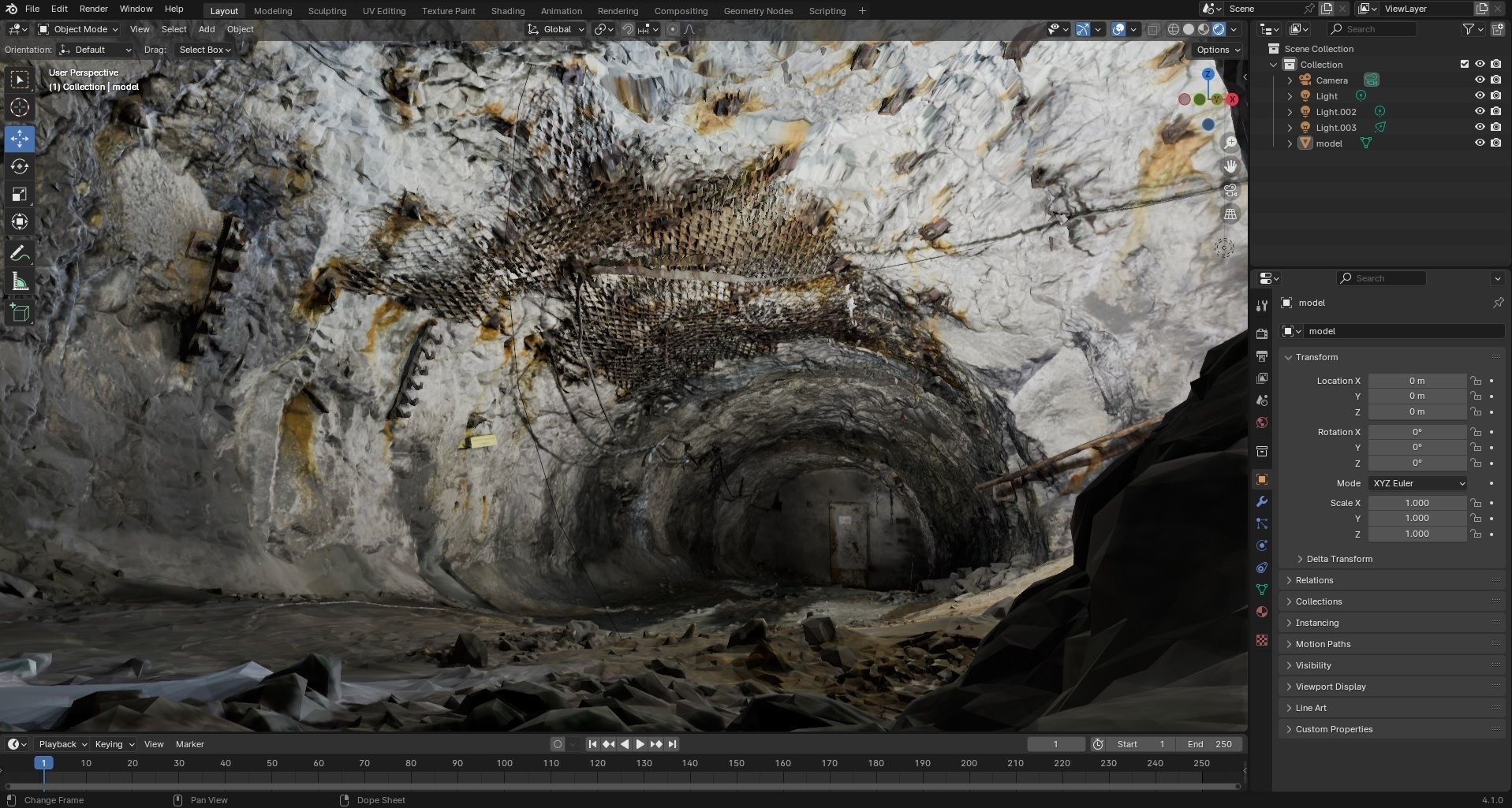The width and height of the screenshot is (1512, 808).
Task: Open the Output properties tab
Action: [x=1262, y=356]
